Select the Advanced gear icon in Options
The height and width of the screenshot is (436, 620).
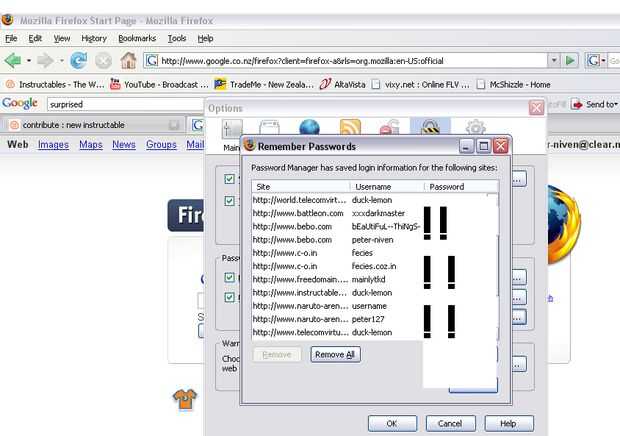pyautogui.click(x=475, y=127)
